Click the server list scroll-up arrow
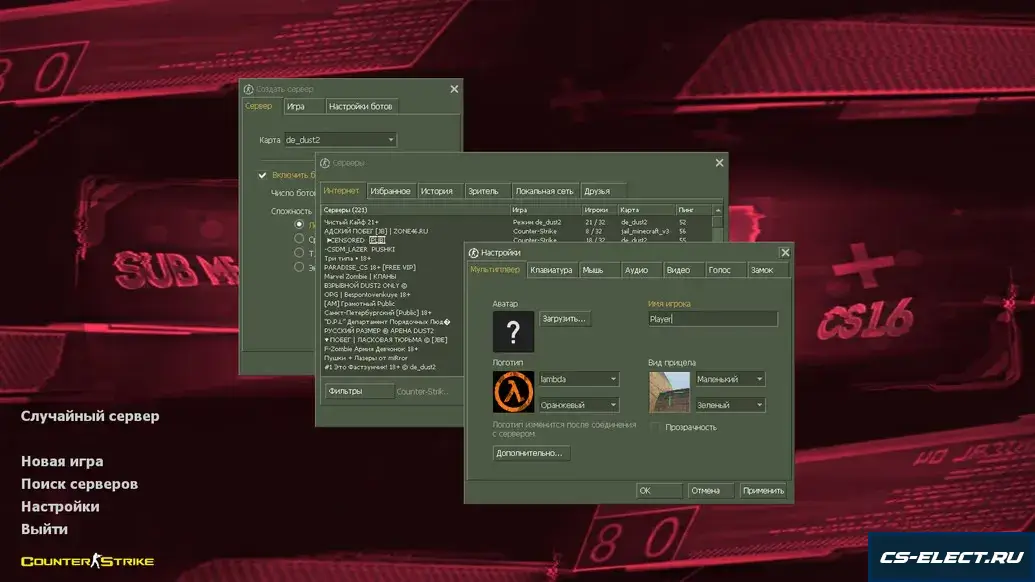 (x=718, y=210)
